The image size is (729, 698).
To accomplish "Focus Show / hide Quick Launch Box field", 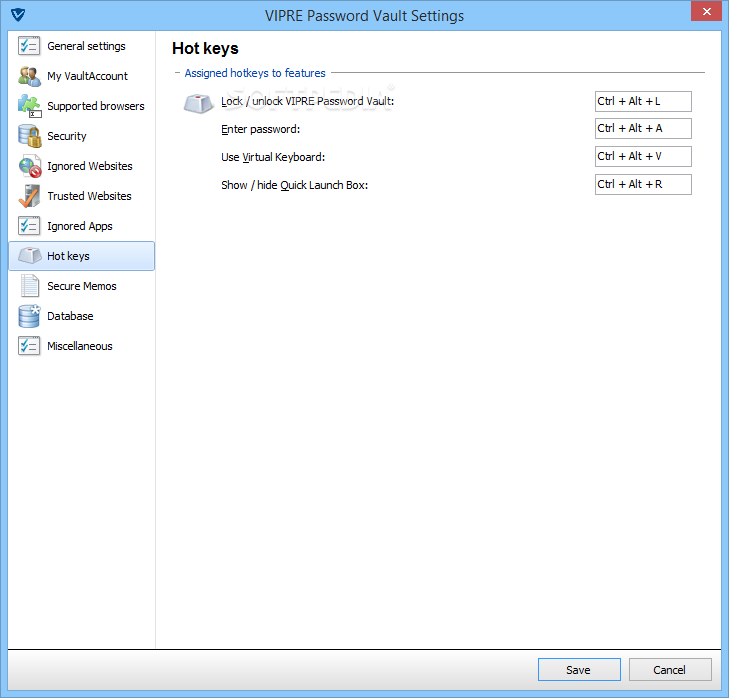I will pyautogui.click(x=643, y=184).
